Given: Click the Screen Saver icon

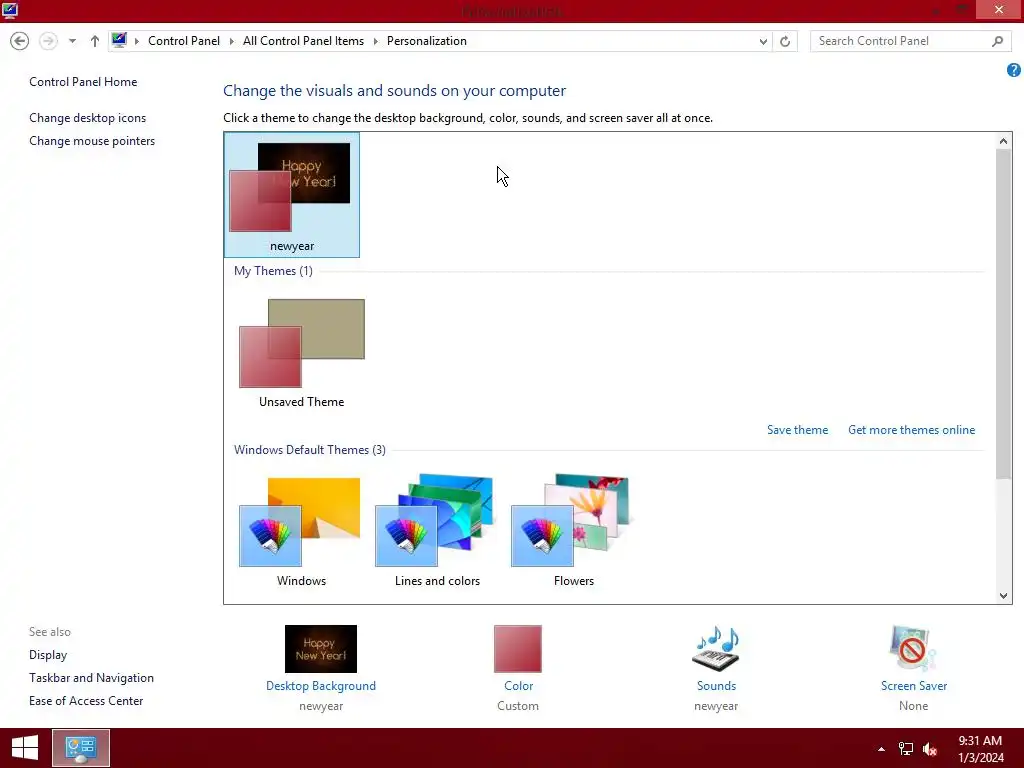Looking at the screenshot, I should [x=913, y=648].
